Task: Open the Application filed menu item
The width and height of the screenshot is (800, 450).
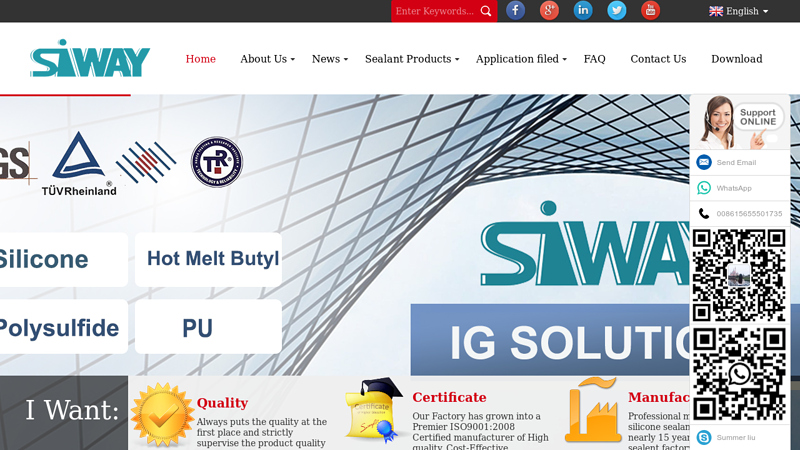Action: tap(517, 59)
